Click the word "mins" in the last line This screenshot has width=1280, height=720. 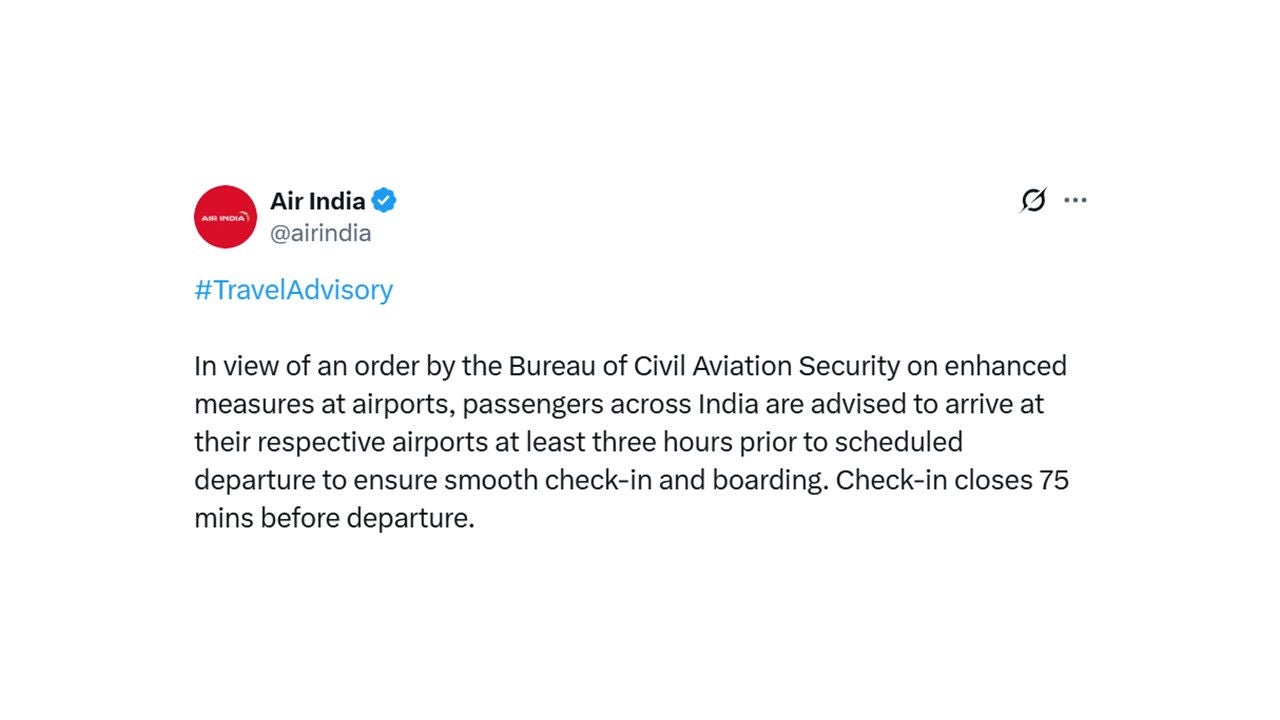tap(223, 518)
